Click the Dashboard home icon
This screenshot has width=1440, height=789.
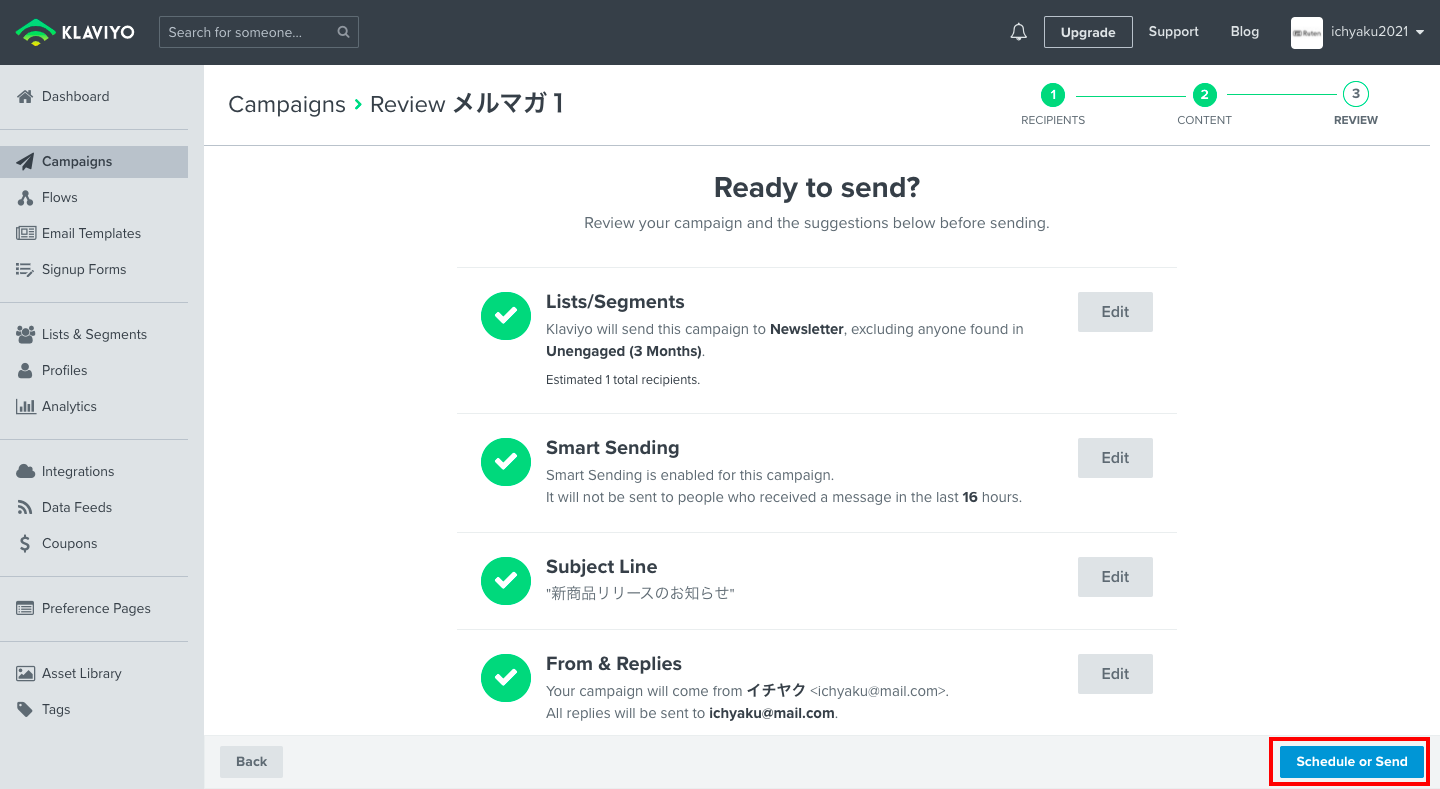[x=26, y=96]
